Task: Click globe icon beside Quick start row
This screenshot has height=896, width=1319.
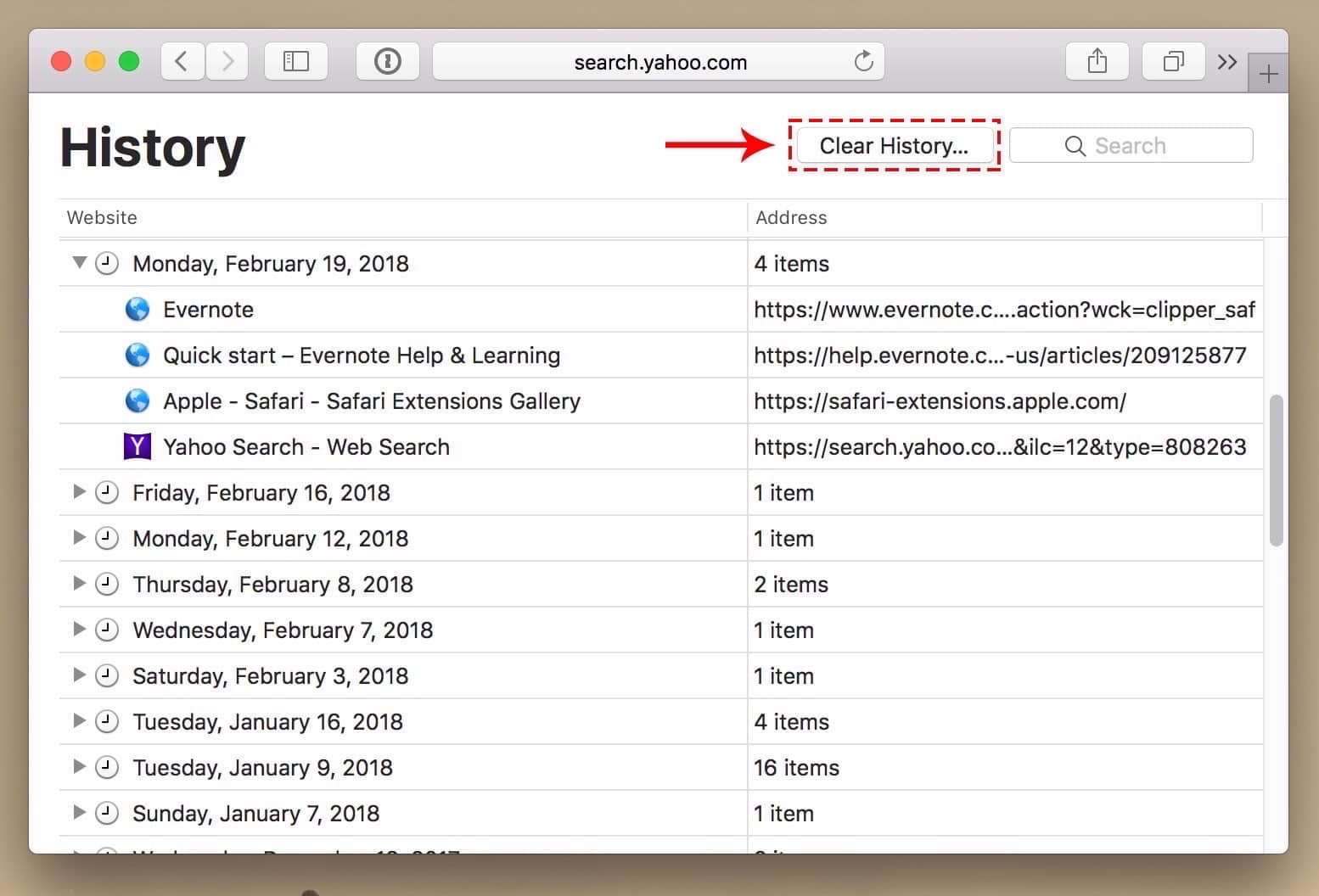Action: (138, 355)
